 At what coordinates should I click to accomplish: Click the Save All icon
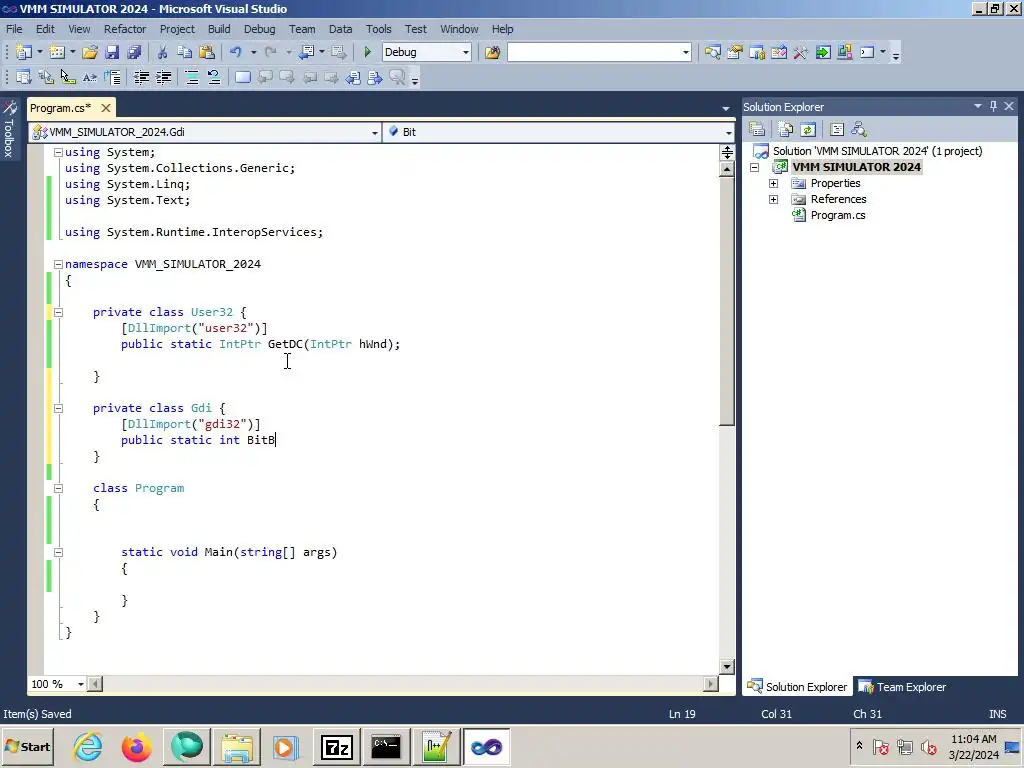pos(135,52)
